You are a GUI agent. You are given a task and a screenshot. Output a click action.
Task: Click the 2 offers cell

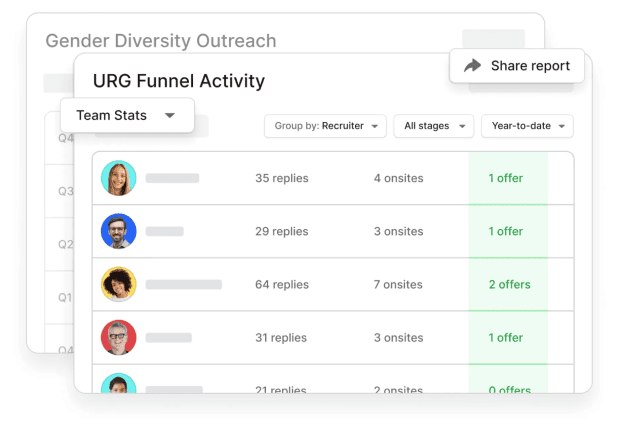pos(510,284)
